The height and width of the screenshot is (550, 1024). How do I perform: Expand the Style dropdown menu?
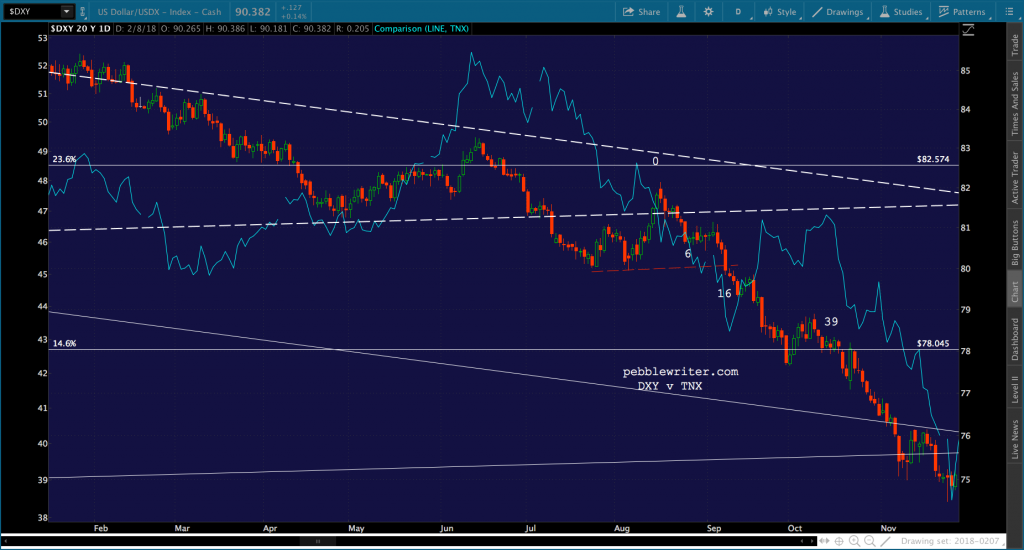(780, 12)
